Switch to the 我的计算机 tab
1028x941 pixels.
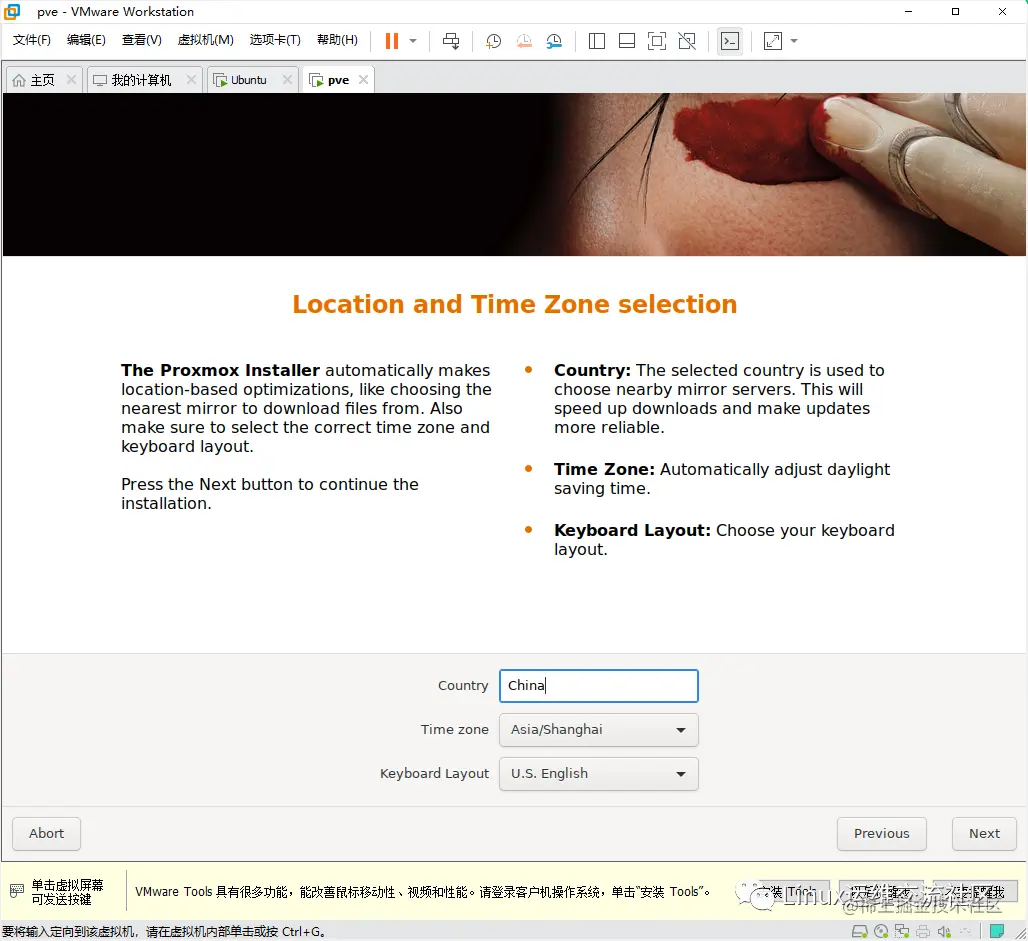(141, 80)
